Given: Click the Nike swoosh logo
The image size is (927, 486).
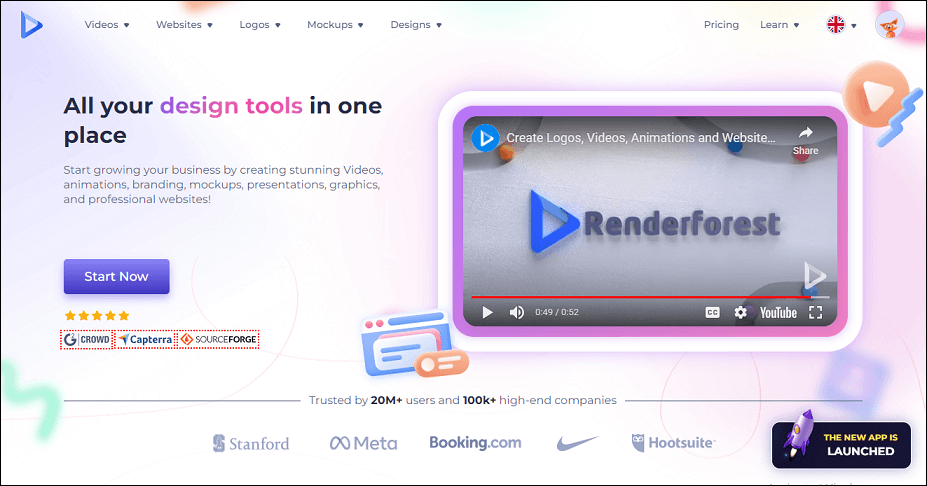Looking at the screenshot, I should pos(578,443).
